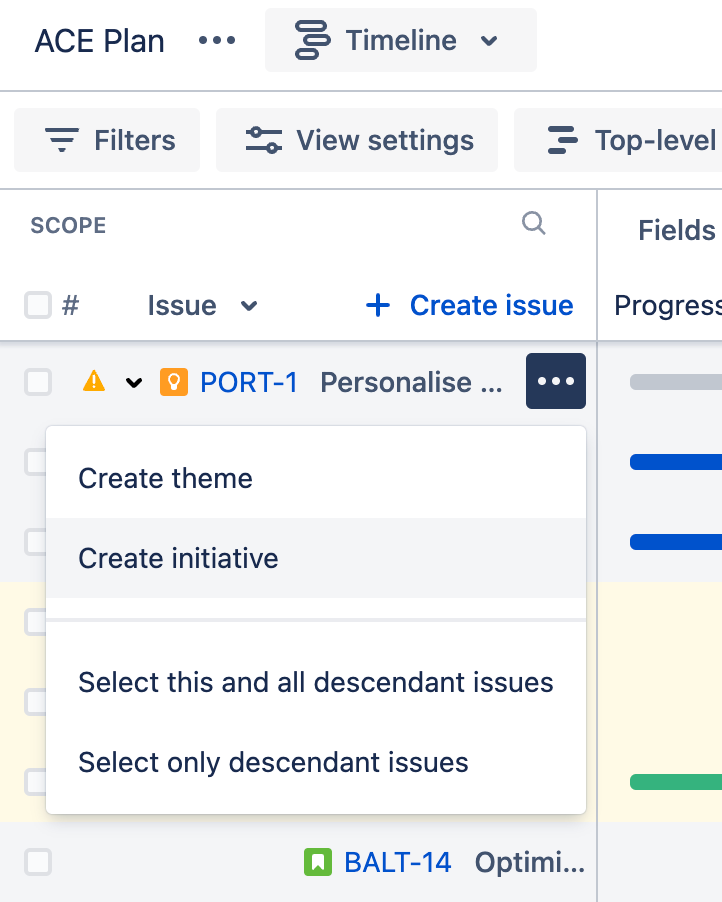Viewport: 722px width, 902px height.
Task: Click Create issue link
Action: (469, 305)
